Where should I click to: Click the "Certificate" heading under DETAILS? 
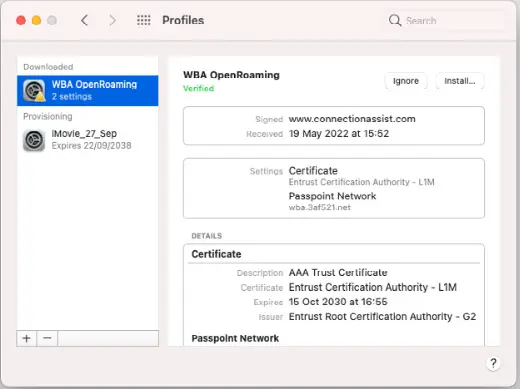point(216,254)
